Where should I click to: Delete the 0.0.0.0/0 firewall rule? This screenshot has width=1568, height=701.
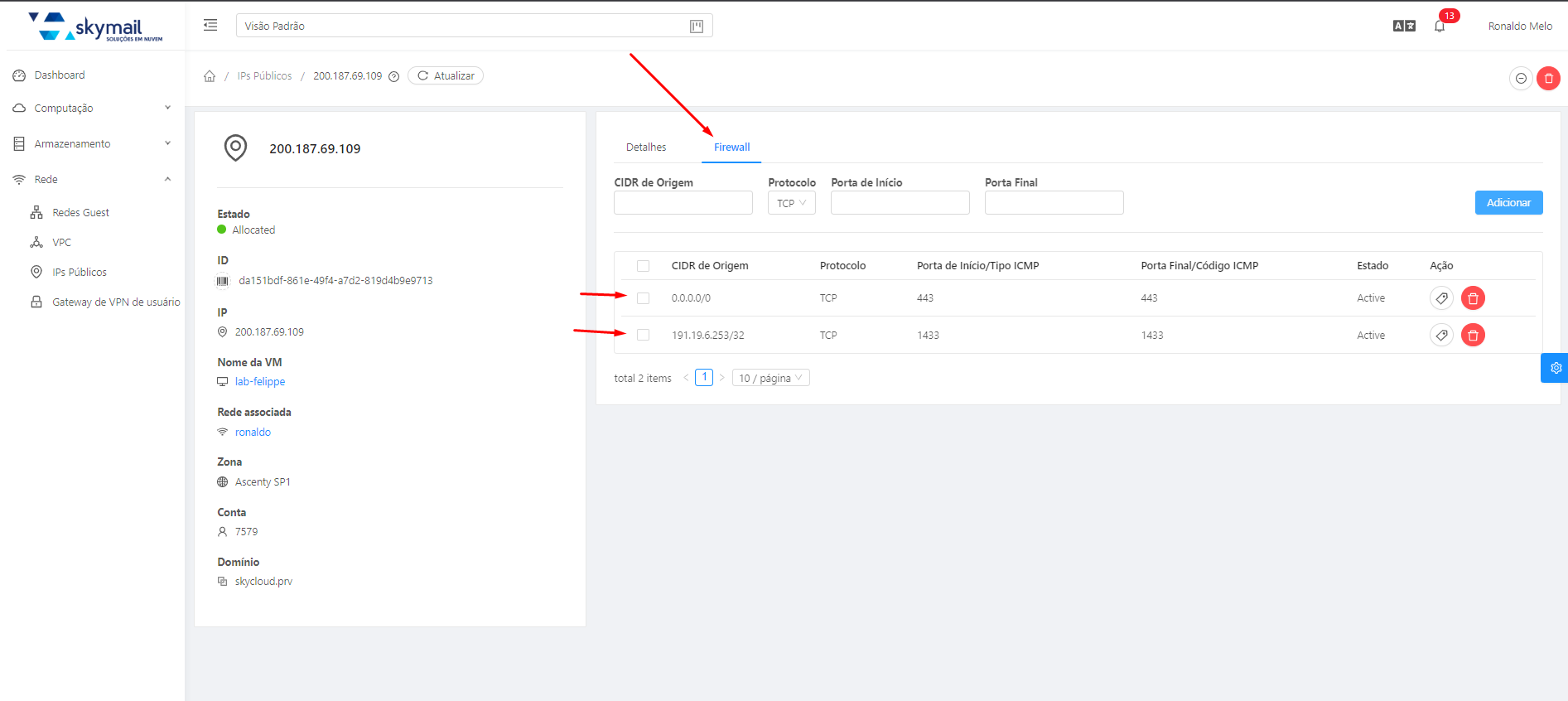[1473, 298]
